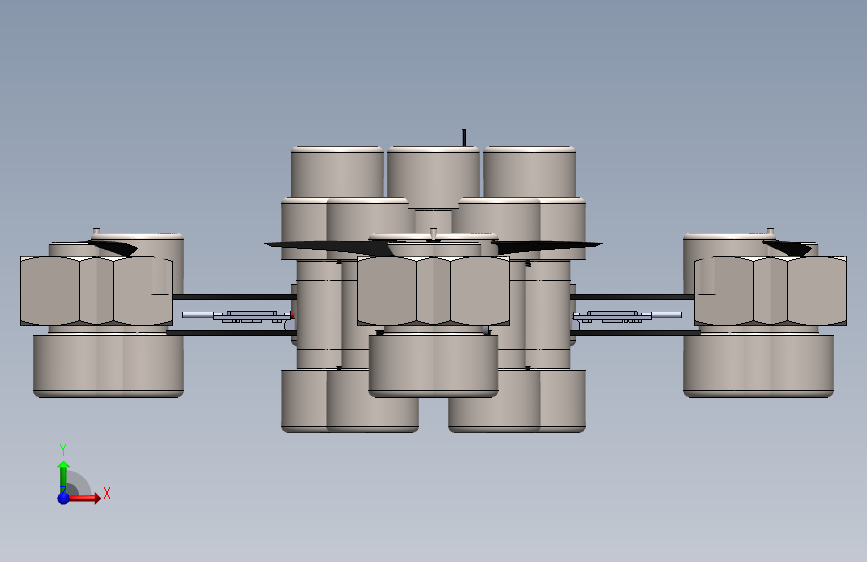Select the far left hex nut
867x562 pixels.
pos(96,290)
